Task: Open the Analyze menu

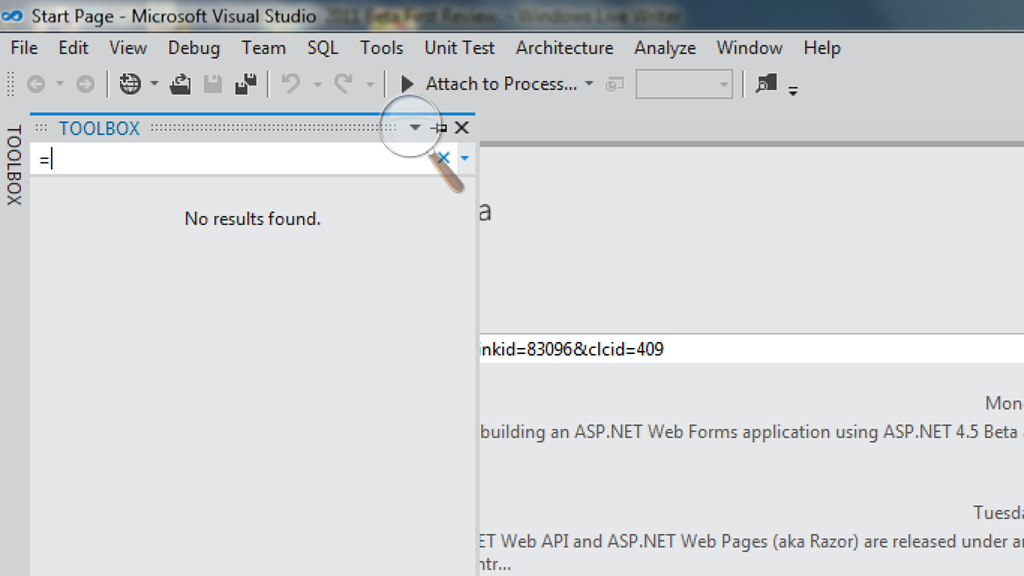Action: (x=665, y=48)
